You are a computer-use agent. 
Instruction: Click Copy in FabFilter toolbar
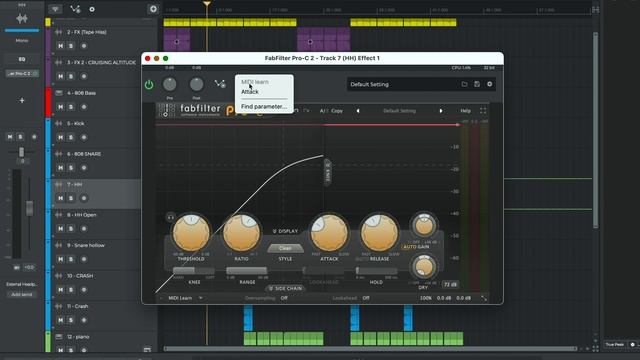coord(337,111)
